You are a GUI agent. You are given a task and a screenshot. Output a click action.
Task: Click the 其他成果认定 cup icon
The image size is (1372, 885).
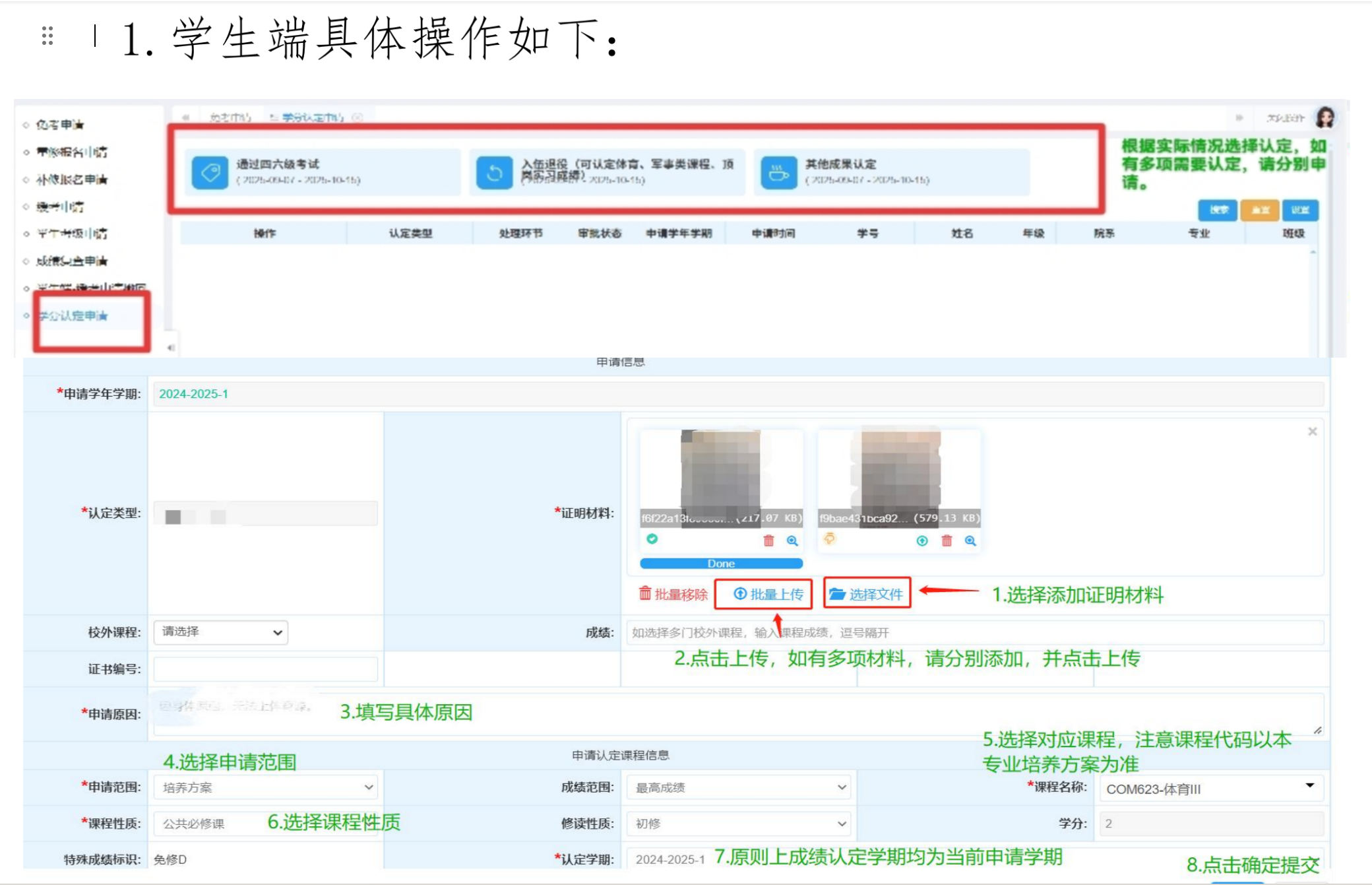[x=778, y=173]
